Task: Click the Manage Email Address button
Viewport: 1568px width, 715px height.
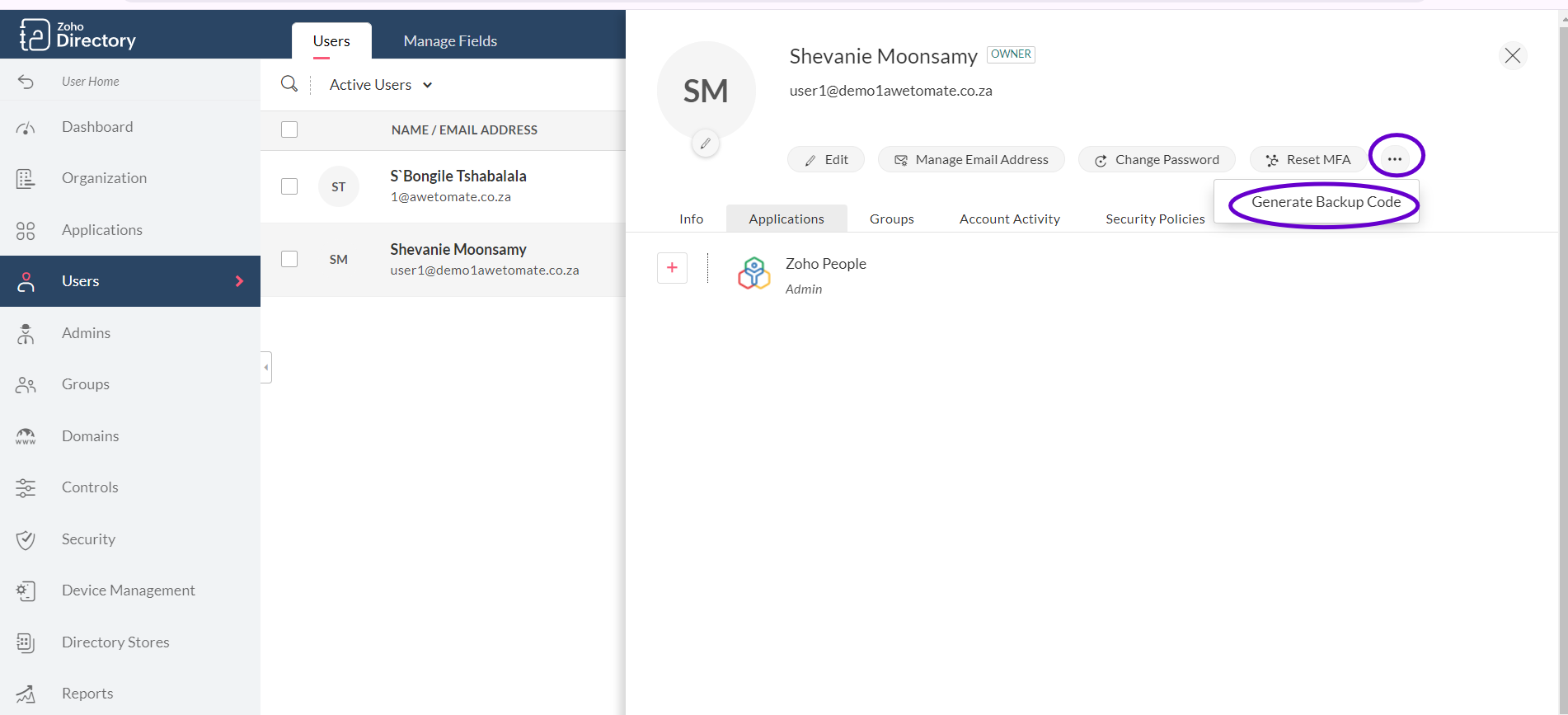Action: coord(971,159)
